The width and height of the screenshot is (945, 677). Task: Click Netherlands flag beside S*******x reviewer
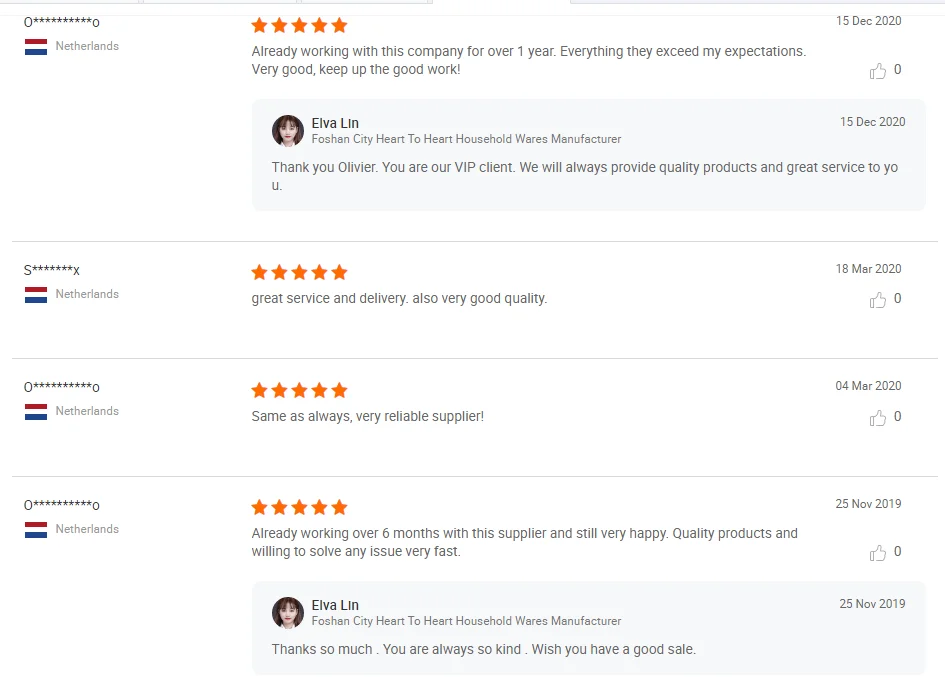tap(36, 295)
